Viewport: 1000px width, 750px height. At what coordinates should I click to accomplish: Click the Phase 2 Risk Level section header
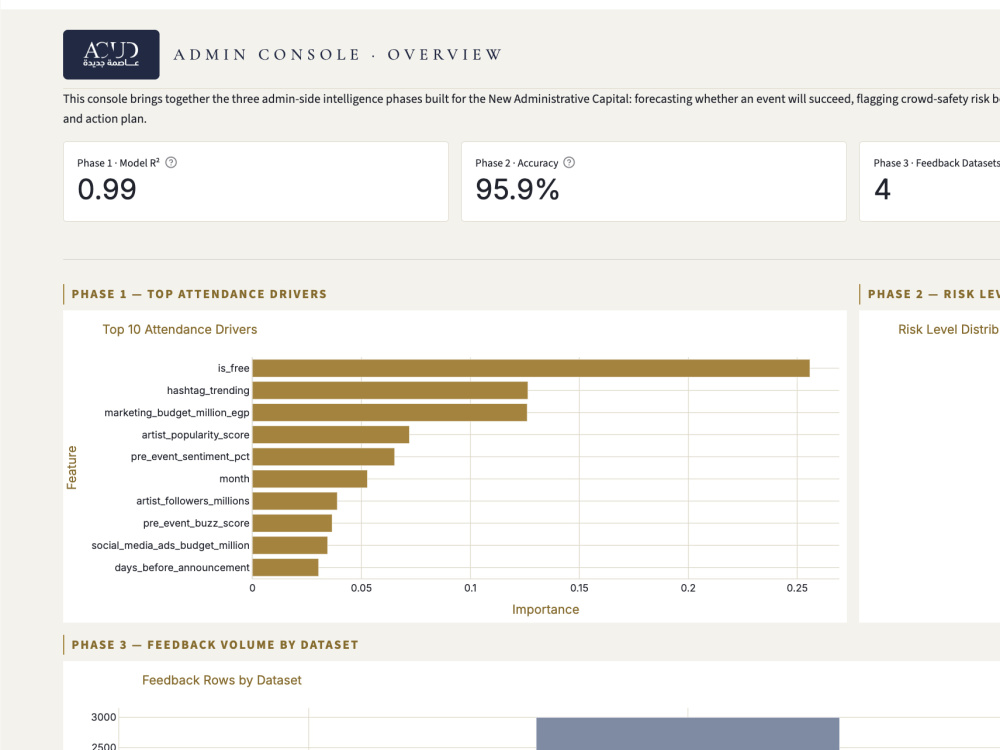click(x=934, y=294)
